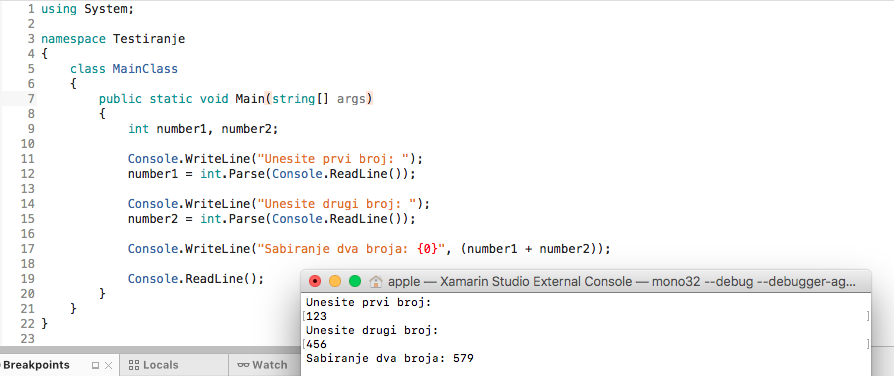Place cursor on MainClass class name
Viewport: 894px width, 376px height.
145,69
